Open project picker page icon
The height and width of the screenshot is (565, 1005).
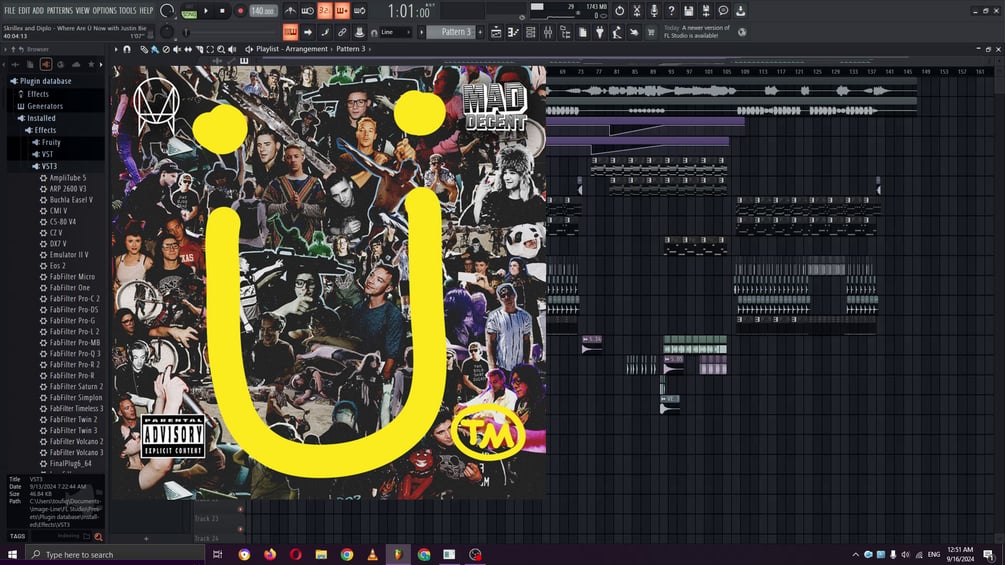point(583,32)
